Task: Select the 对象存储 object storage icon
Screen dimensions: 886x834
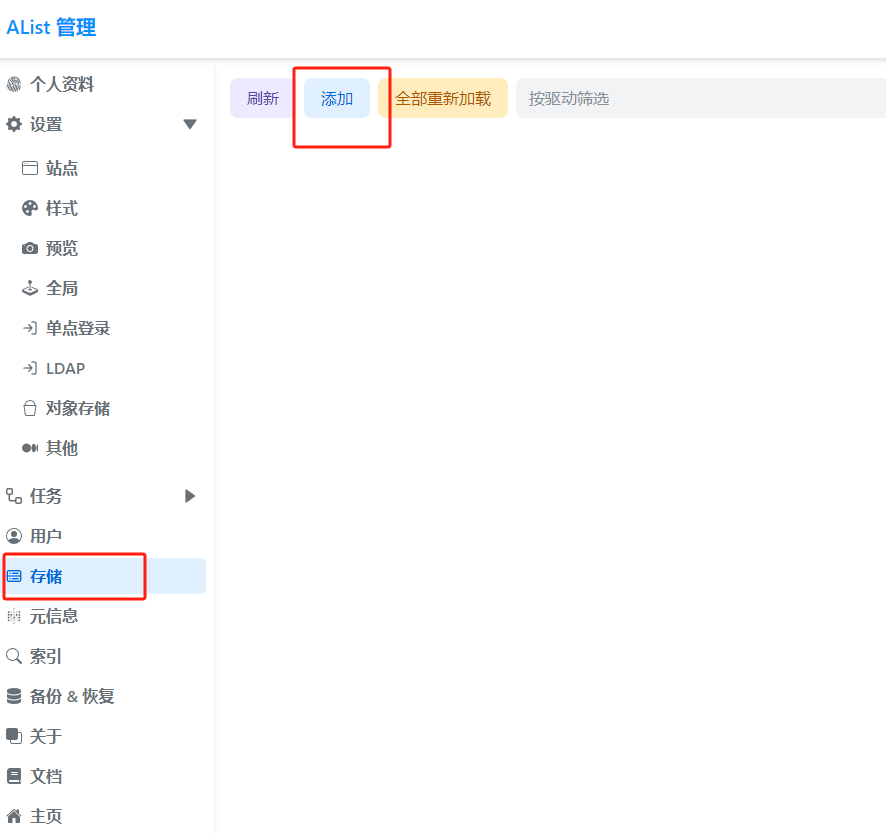Action: point(30,408)
